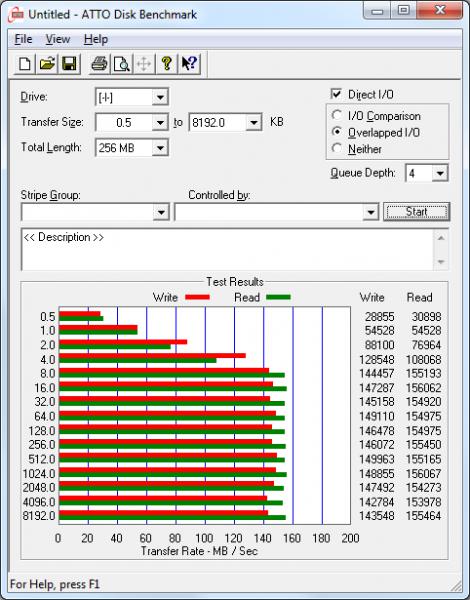Select the Overlapped I/O radio button
Viewport: 470px width, 600px height.
(x=337, y=132)
